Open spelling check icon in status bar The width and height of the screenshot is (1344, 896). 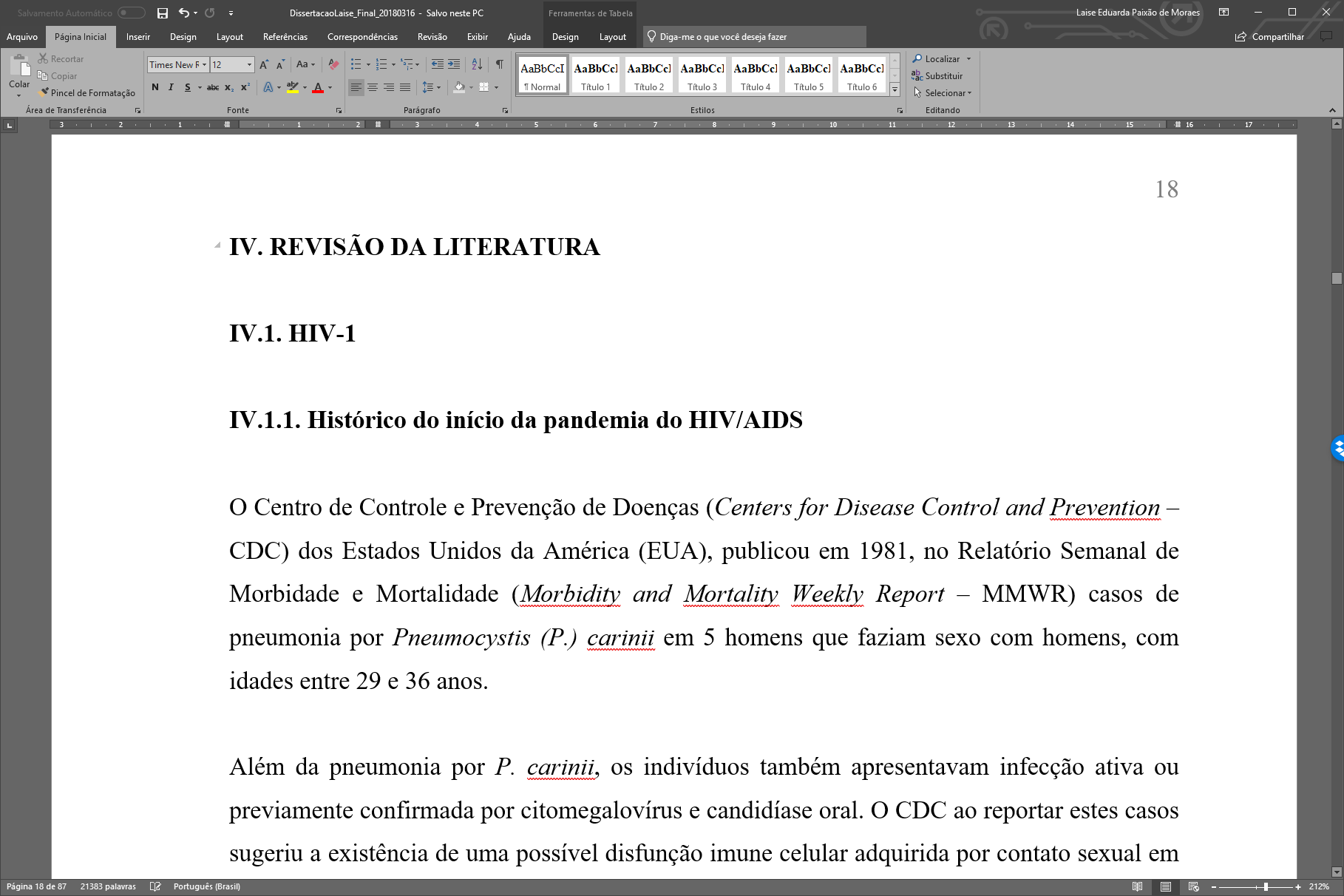(x=155, y=886)
